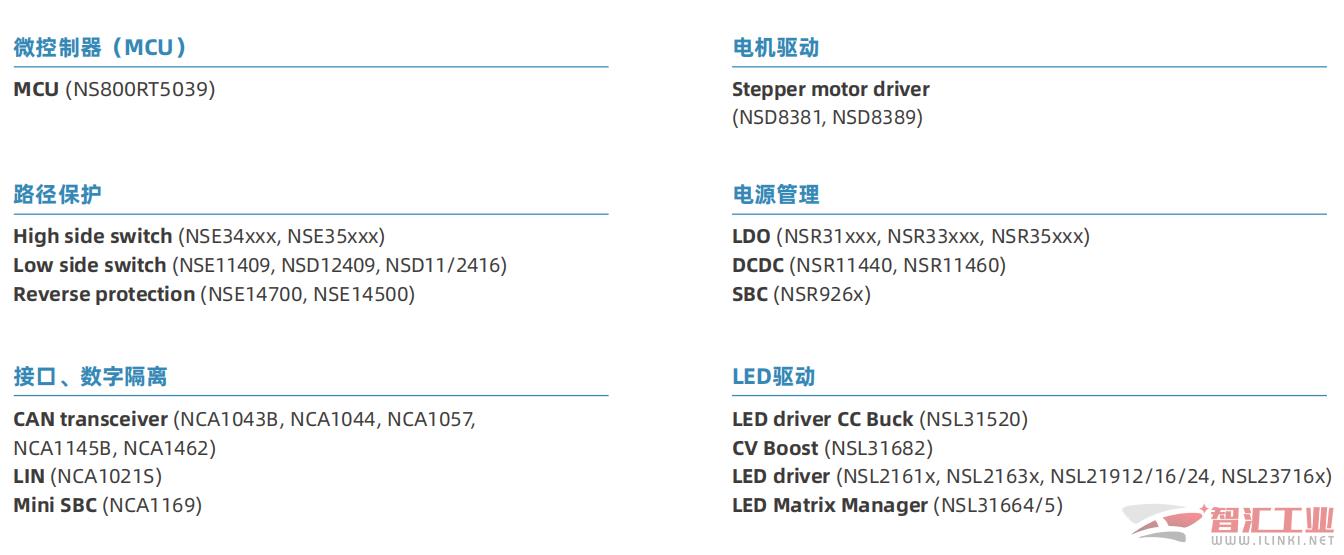Click the Reverse protection entry
This screenshot has height=555, width=1344.
coord(214,294)
